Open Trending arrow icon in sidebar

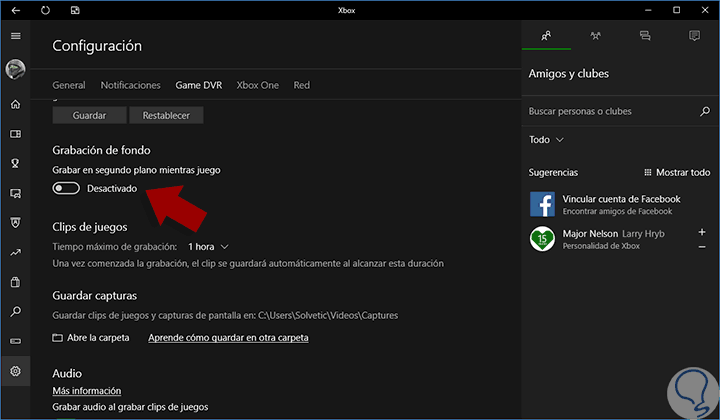[16, 252]
